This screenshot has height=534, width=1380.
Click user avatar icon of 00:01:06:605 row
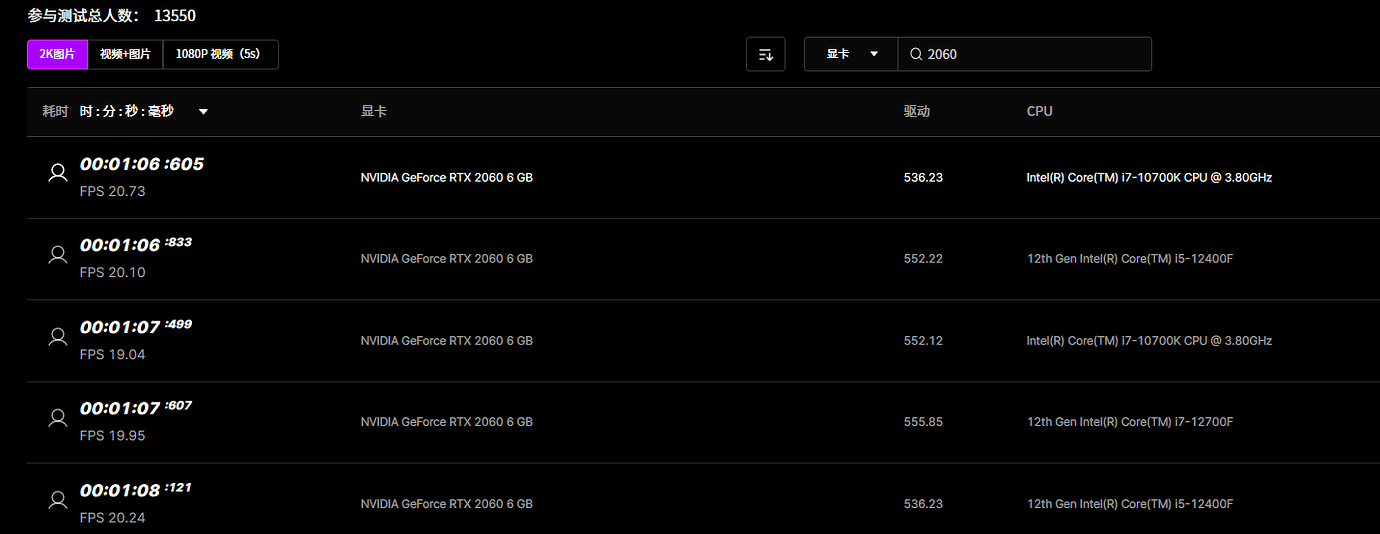click(58, 173)
